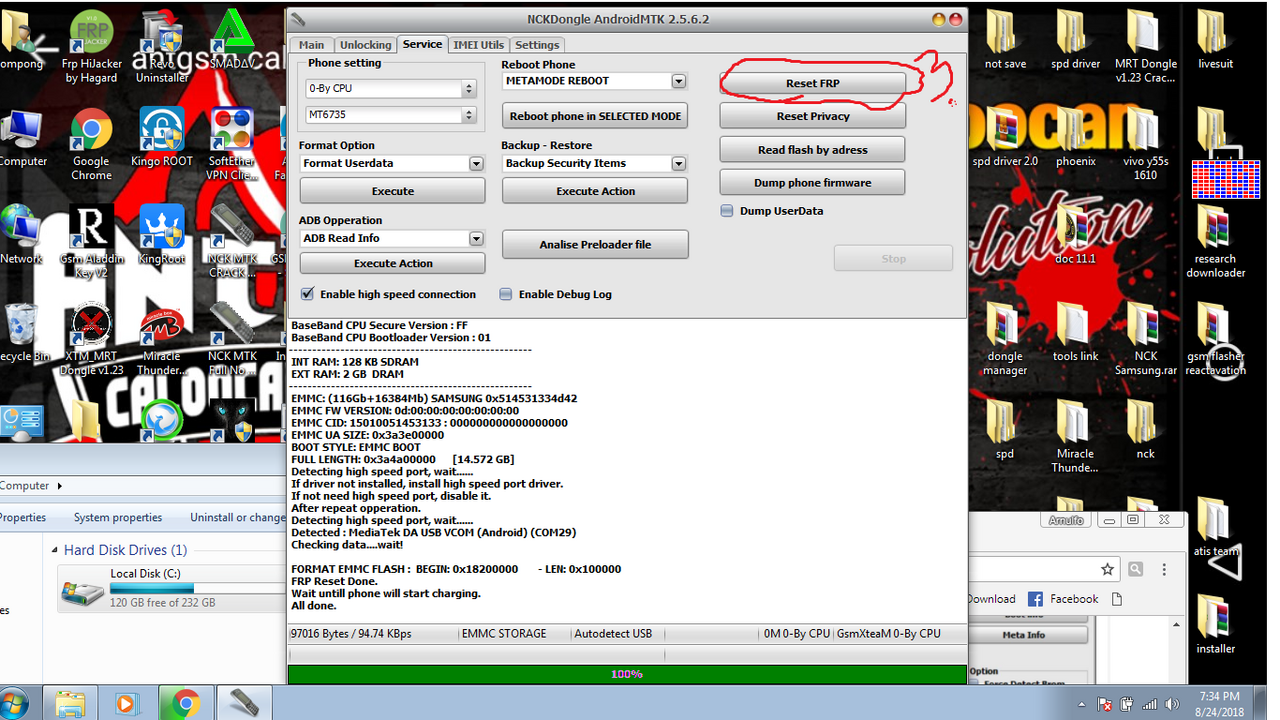Open the MT6735 model selector
1280x720 pixels.
(390, 115)
